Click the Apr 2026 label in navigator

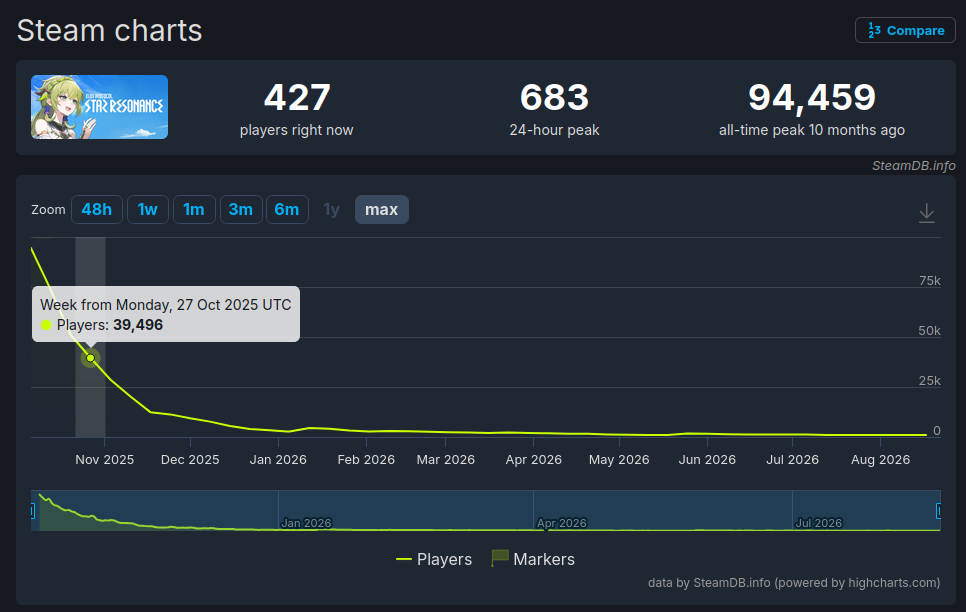point(562,523)
